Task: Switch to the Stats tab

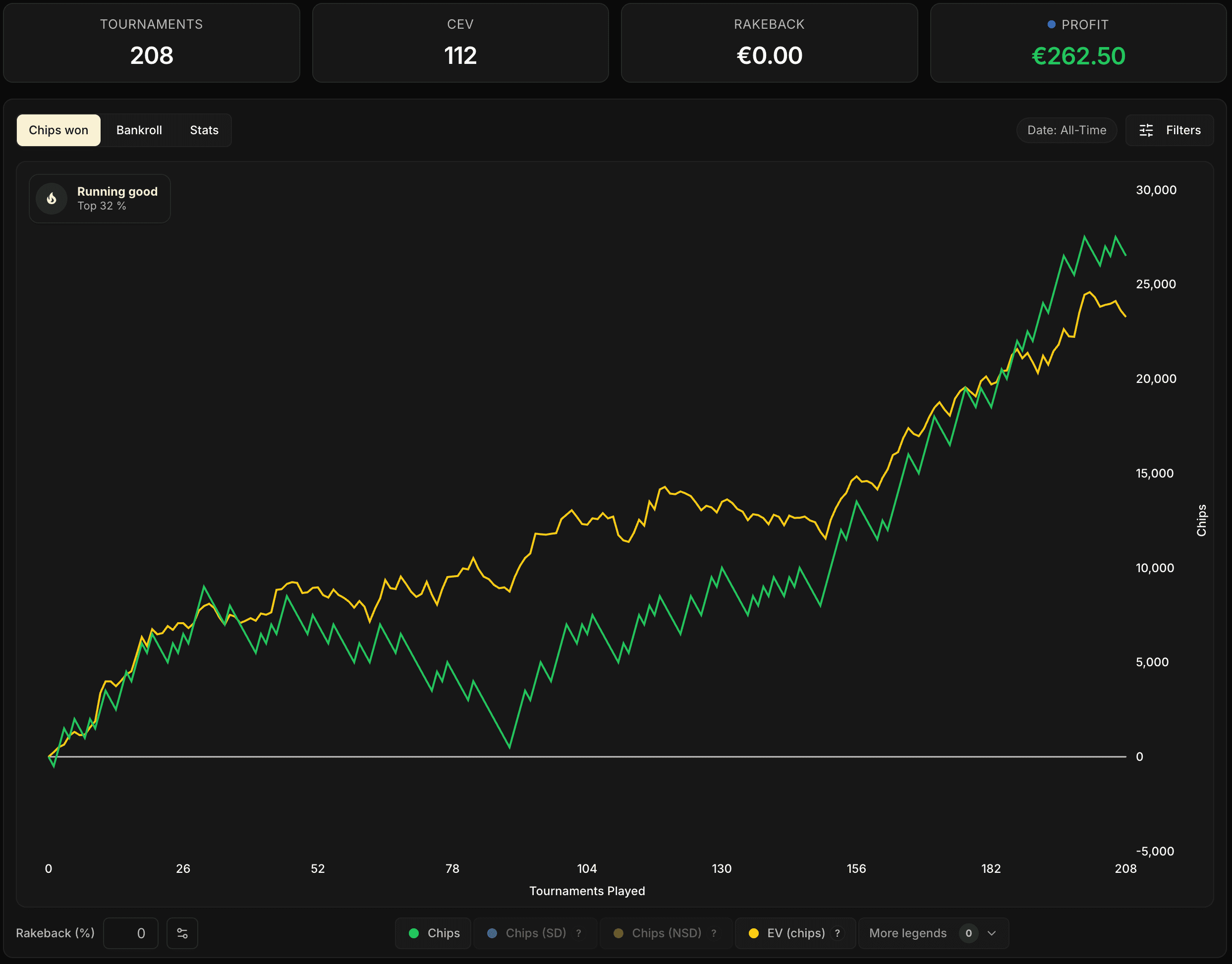Action: [x=204, y=130]
